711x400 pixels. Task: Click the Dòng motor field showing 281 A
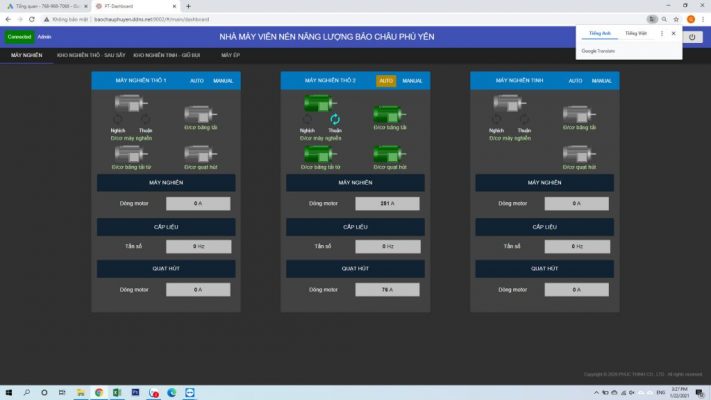[387, 203]
